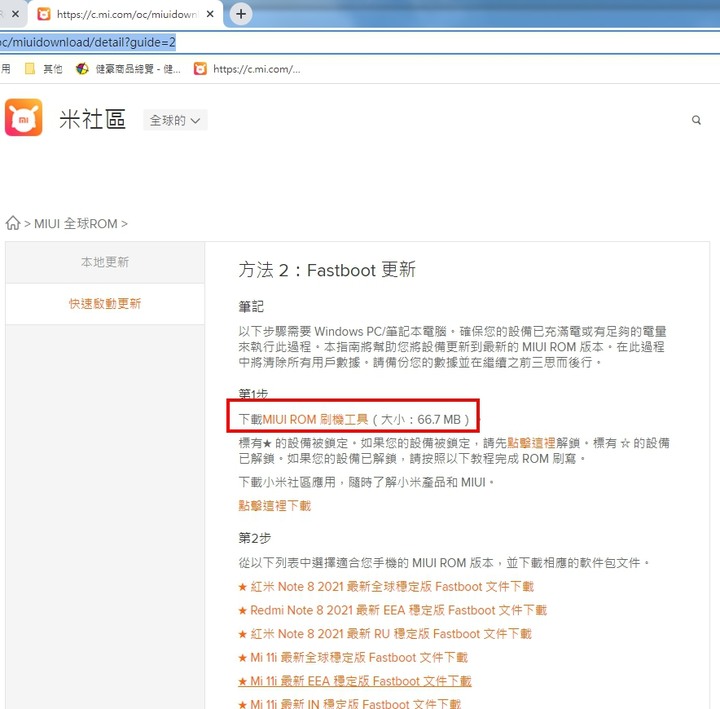Click the 第2步 step heading
Image resolution: width=720 pixels, height=709 pixels.
coord(254,538)
